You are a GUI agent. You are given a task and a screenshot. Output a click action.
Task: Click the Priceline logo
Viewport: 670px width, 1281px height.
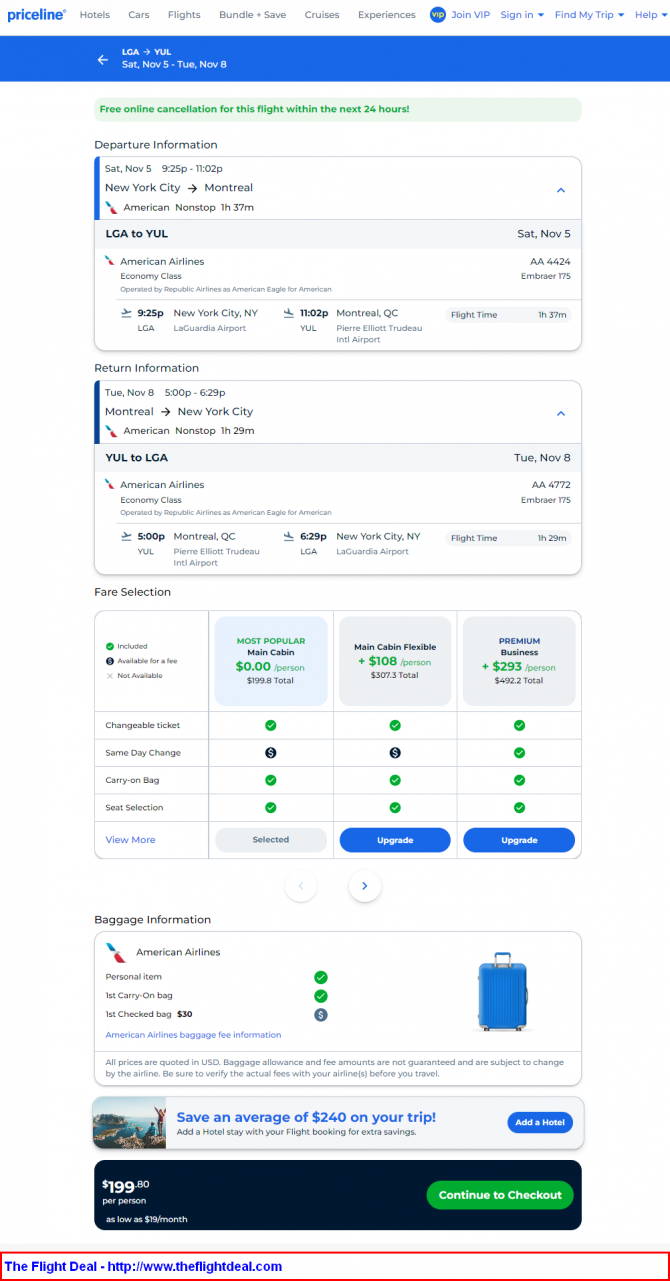pos(37,15)
